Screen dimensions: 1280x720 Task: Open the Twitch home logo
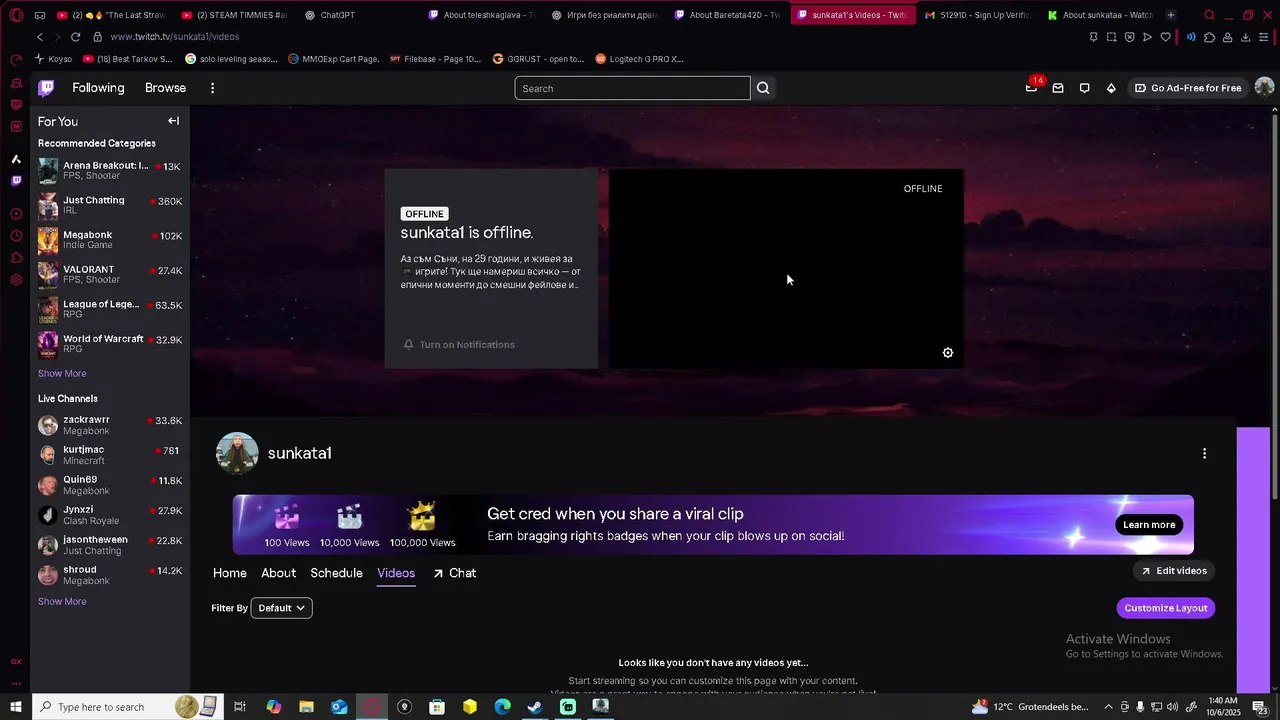[x=46, y=88]
